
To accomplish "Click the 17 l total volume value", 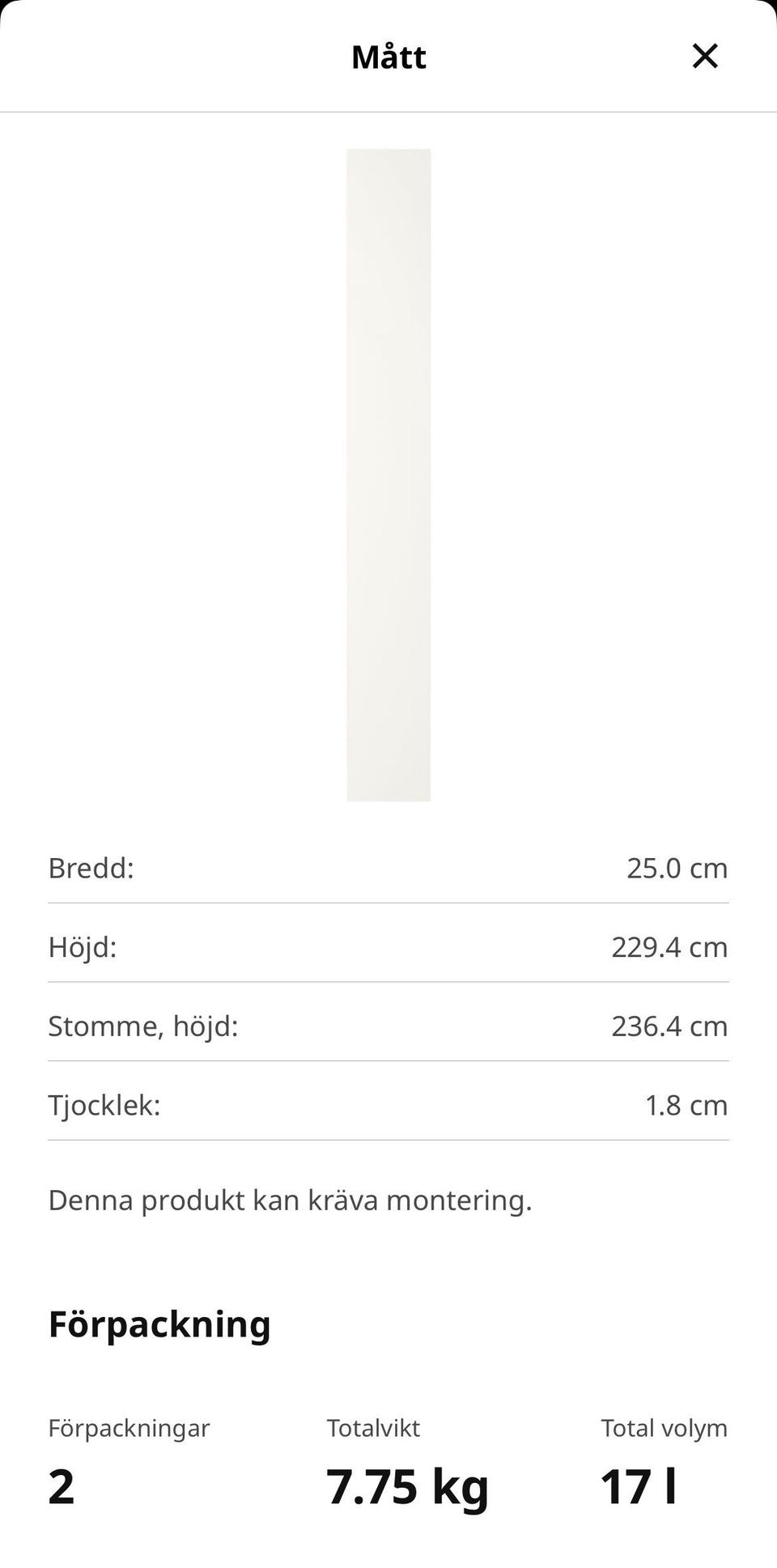I will click(x=638, y=1486).
